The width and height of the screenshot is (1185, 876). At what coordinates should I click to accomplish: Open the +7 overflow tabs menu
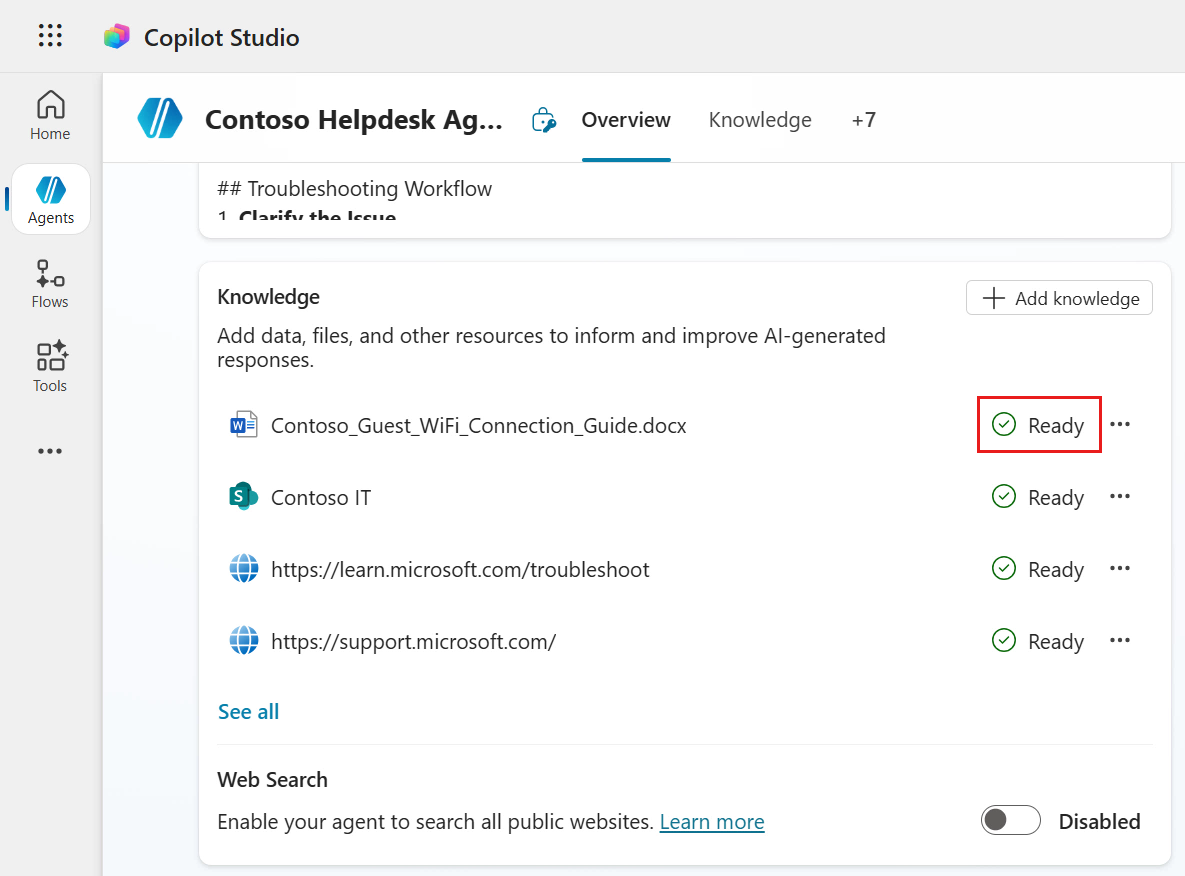click(863, 120)
